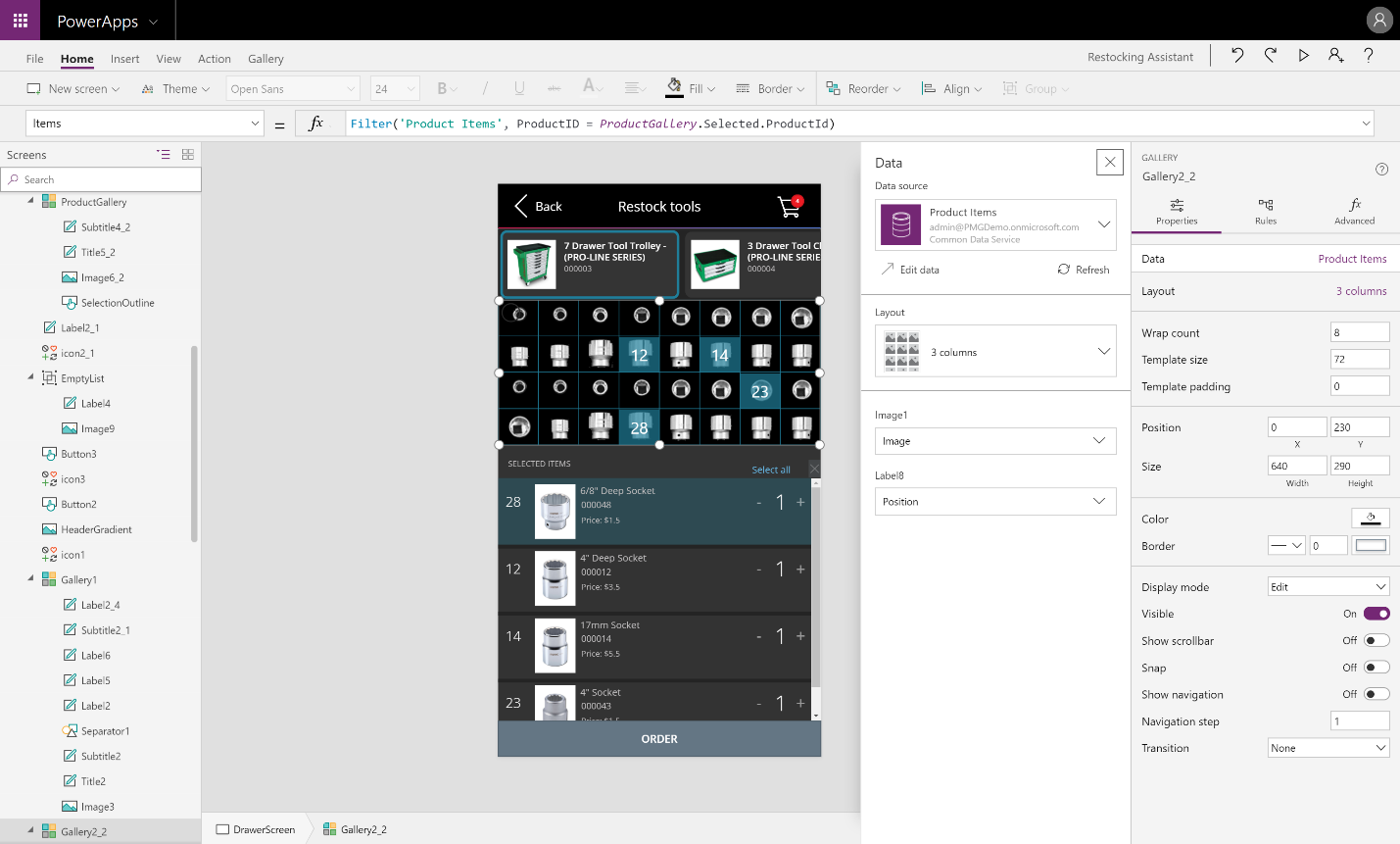
Task: Click the Redo arrow icon
Action: [1271, 56]
